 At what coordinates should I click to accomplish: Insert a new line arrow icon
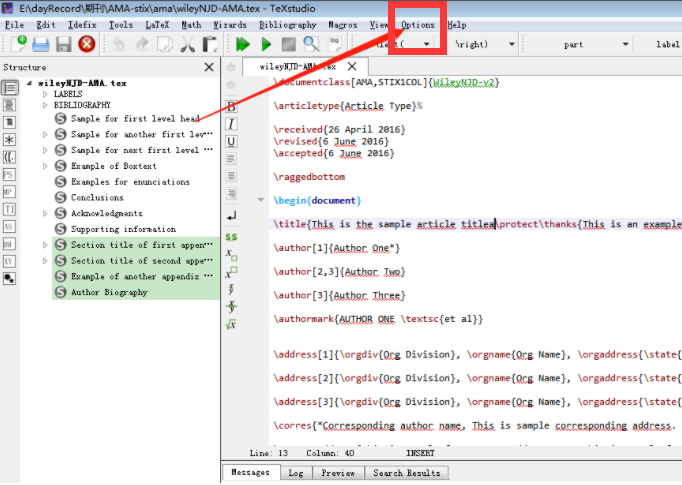coord(231,215)
